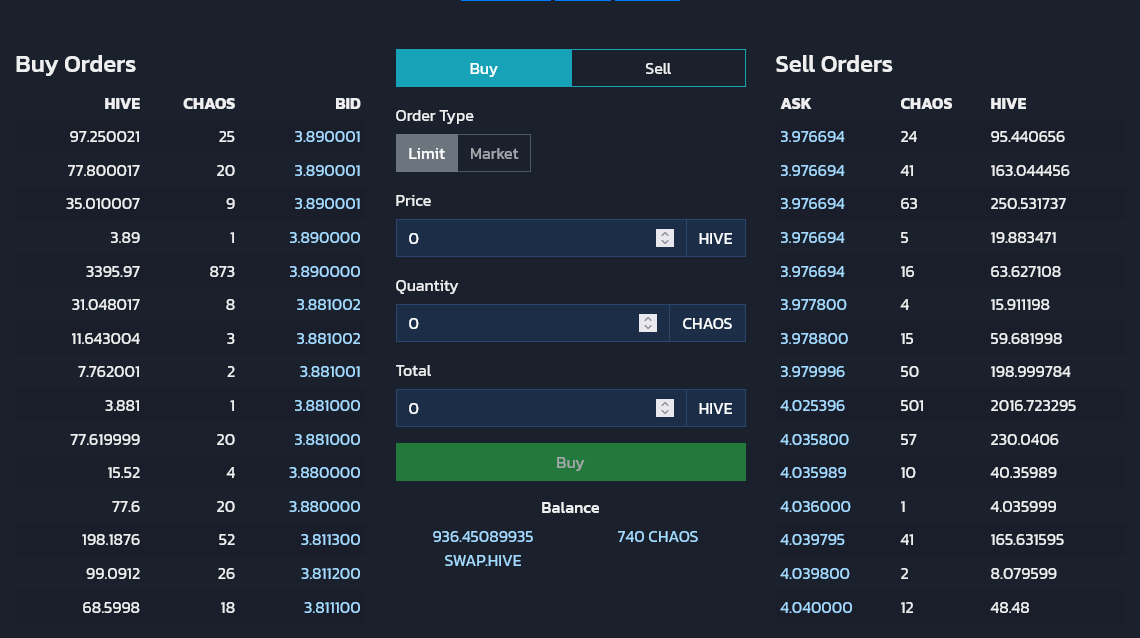Click the Order Type label
The height and width of the screenshot is (638, 1140).
tap(434, 116)
